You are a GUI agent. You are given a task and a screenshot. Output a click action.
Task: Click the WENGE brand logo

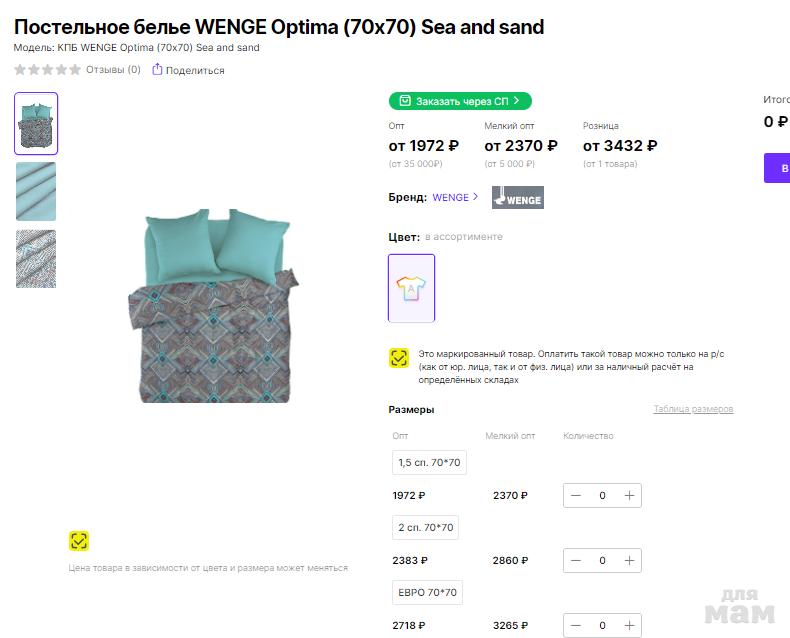517,197
